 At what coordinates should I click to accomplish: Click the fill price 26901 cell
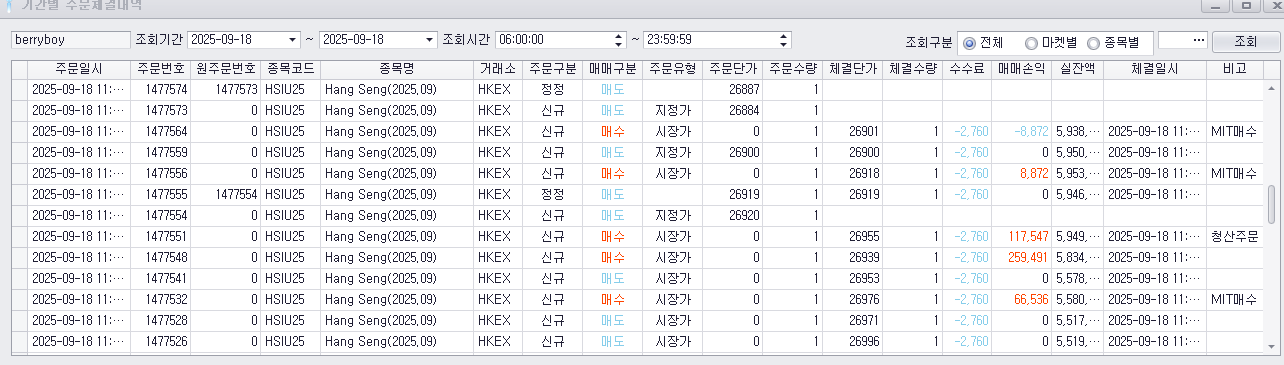pyautogui.click(x=853, y=131)
